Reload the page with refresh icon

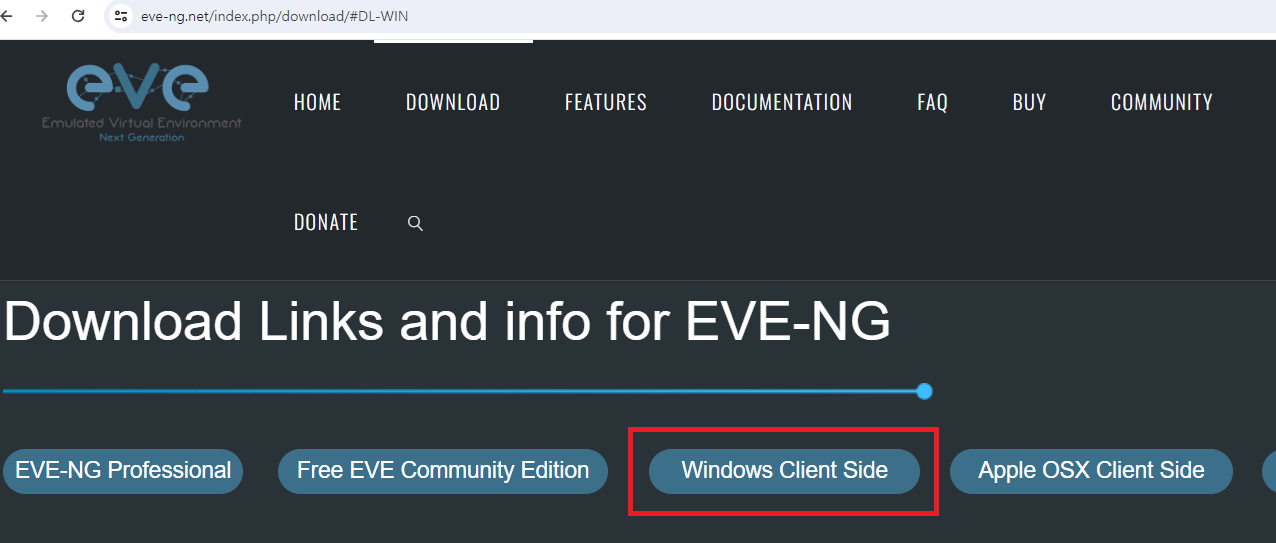[x=78, y=16]
